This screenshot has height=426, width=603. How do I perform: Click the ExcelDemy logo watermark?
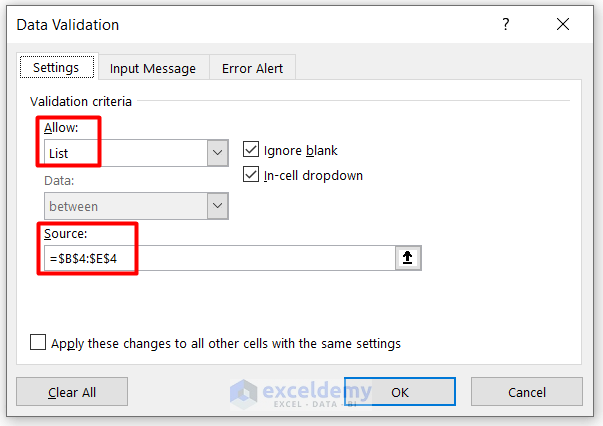(299, 391)
